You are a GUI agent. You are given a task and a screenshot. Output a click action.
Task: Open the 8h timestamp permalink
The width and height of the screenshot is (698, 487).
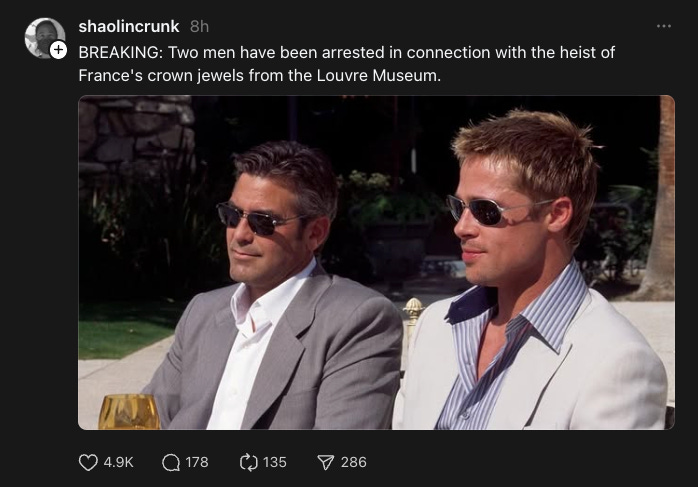click(199, 27)
